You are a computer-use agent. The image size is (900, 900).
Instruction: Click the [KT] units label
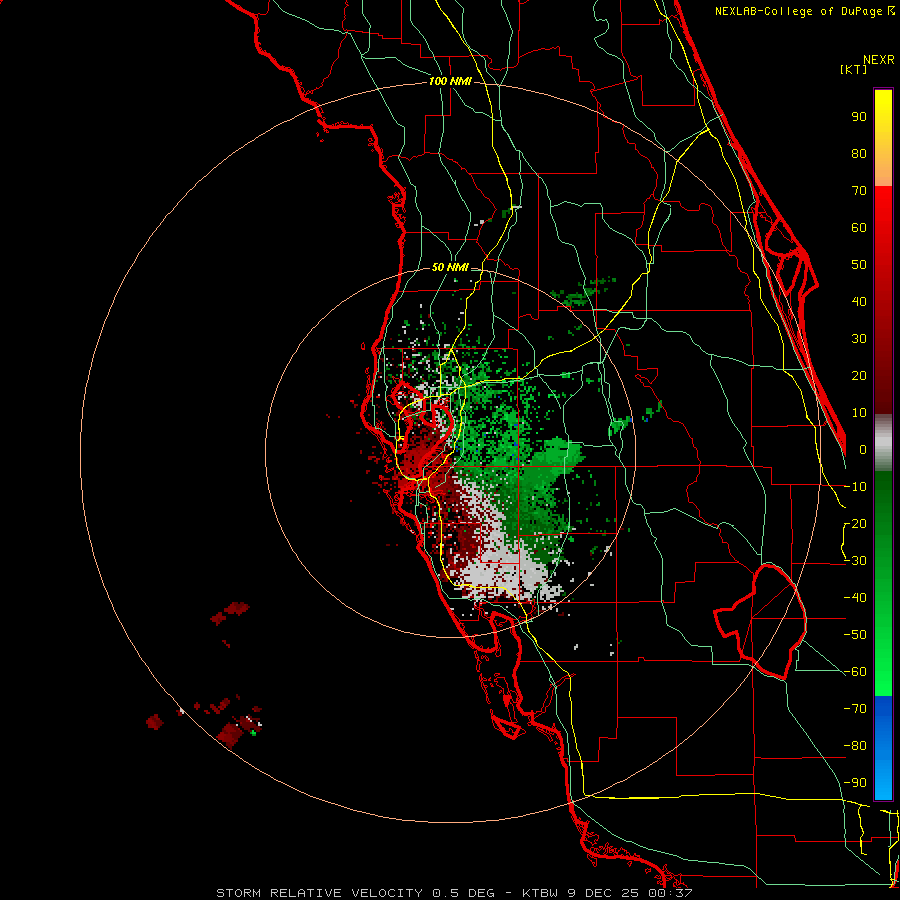point(853,69)
